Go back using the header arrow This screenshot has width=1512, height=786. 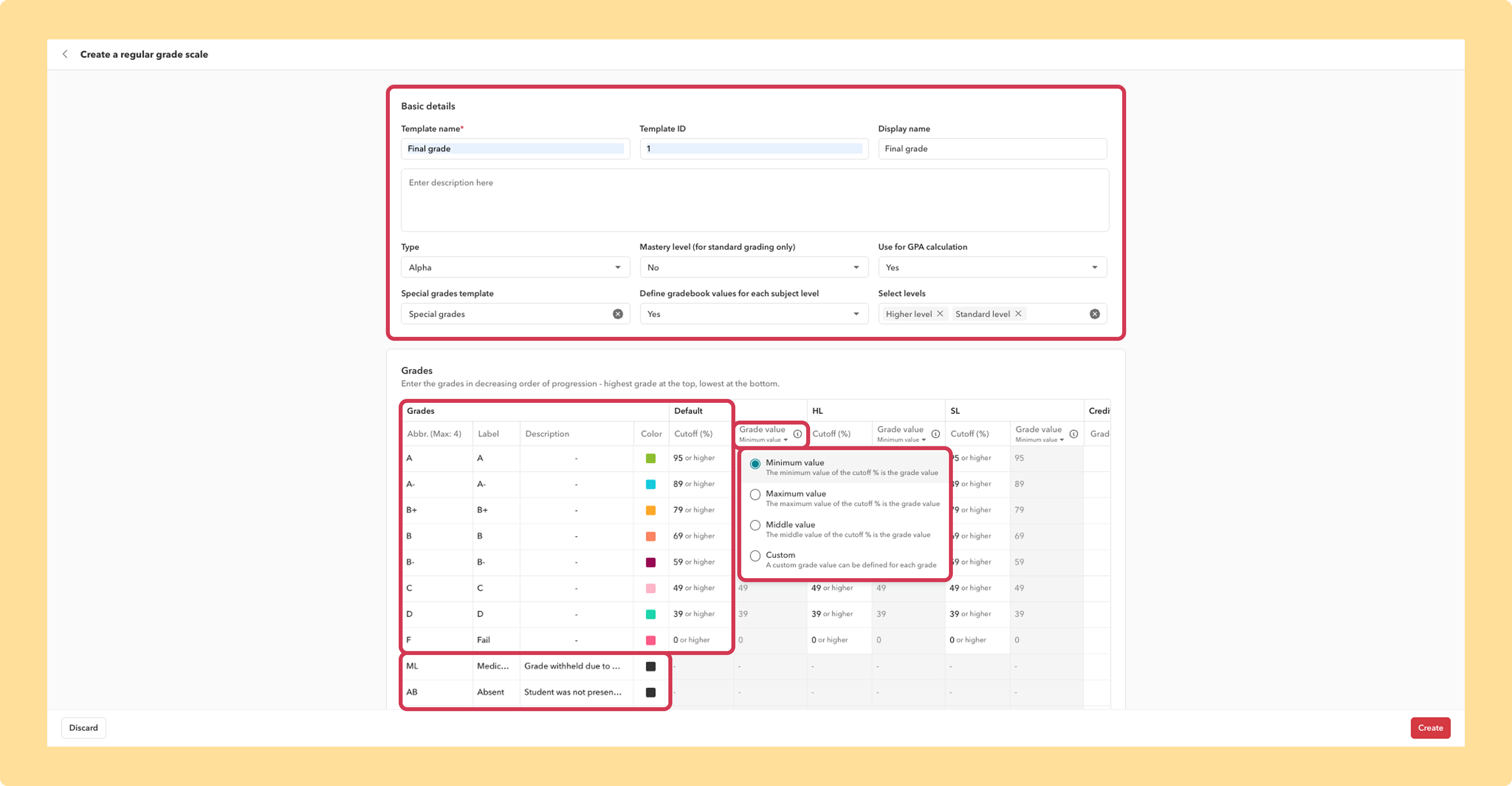(x=65, y=54)
